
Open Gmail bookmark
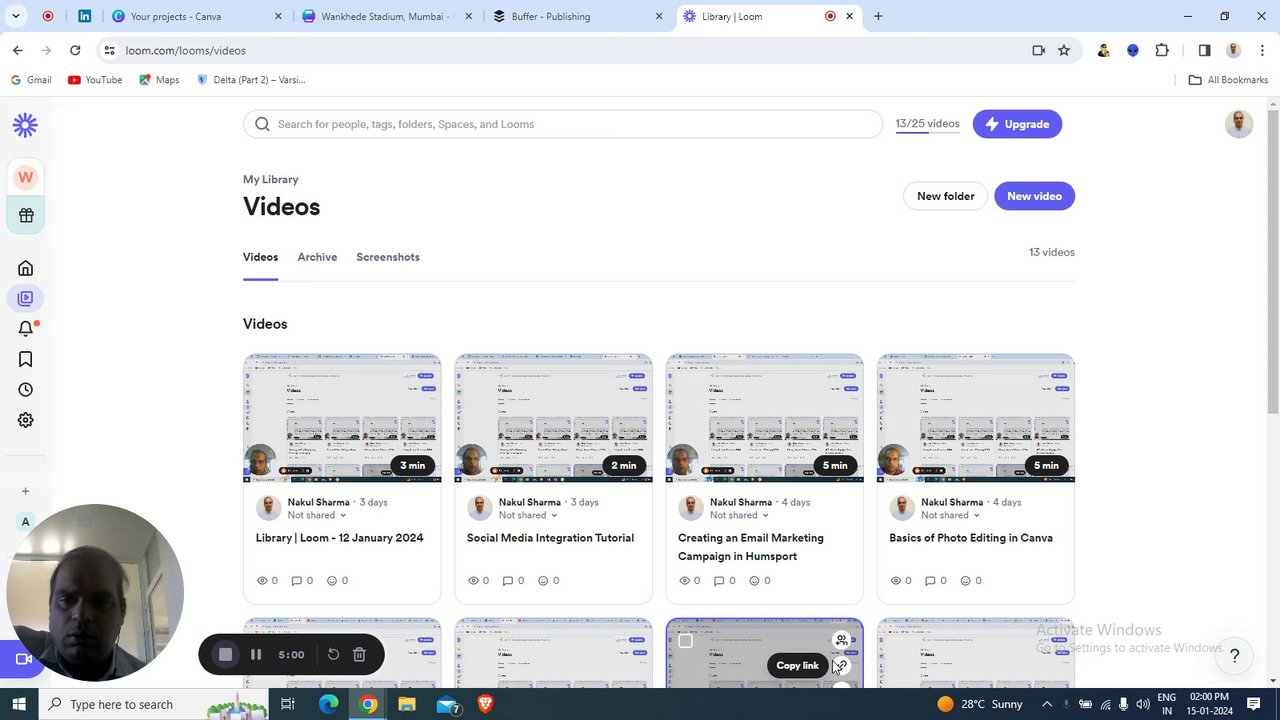tap(31, 80)
